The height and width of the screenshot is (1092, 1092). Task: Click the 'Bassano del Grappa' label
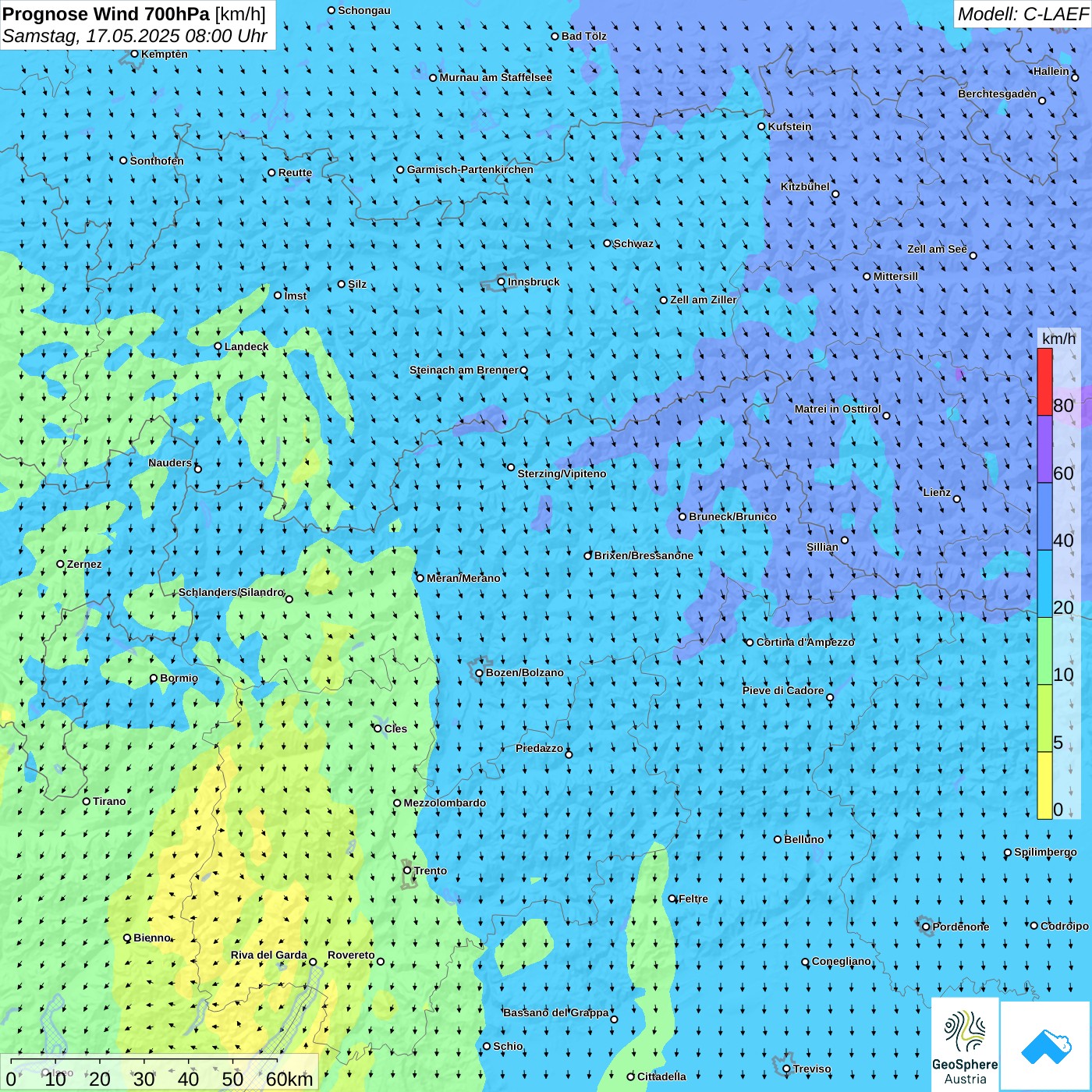tap(556, 1012)
